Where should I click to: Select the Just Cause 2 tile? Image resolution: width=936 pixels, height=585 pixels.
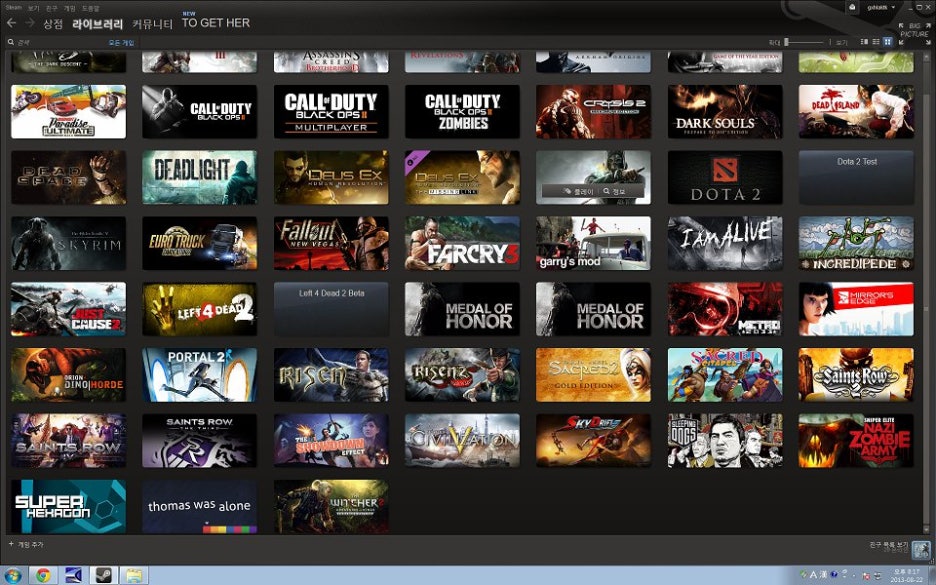point(69,309)
